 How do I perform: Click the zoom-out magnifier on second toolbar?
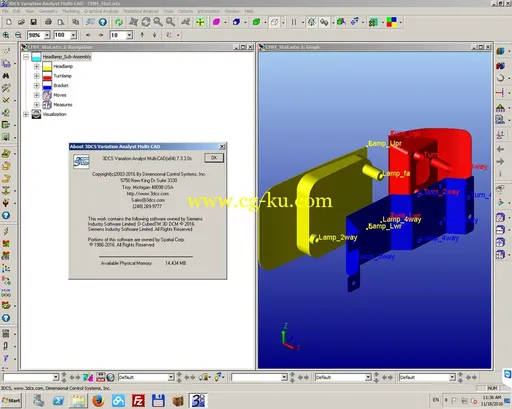pos(18,35)
